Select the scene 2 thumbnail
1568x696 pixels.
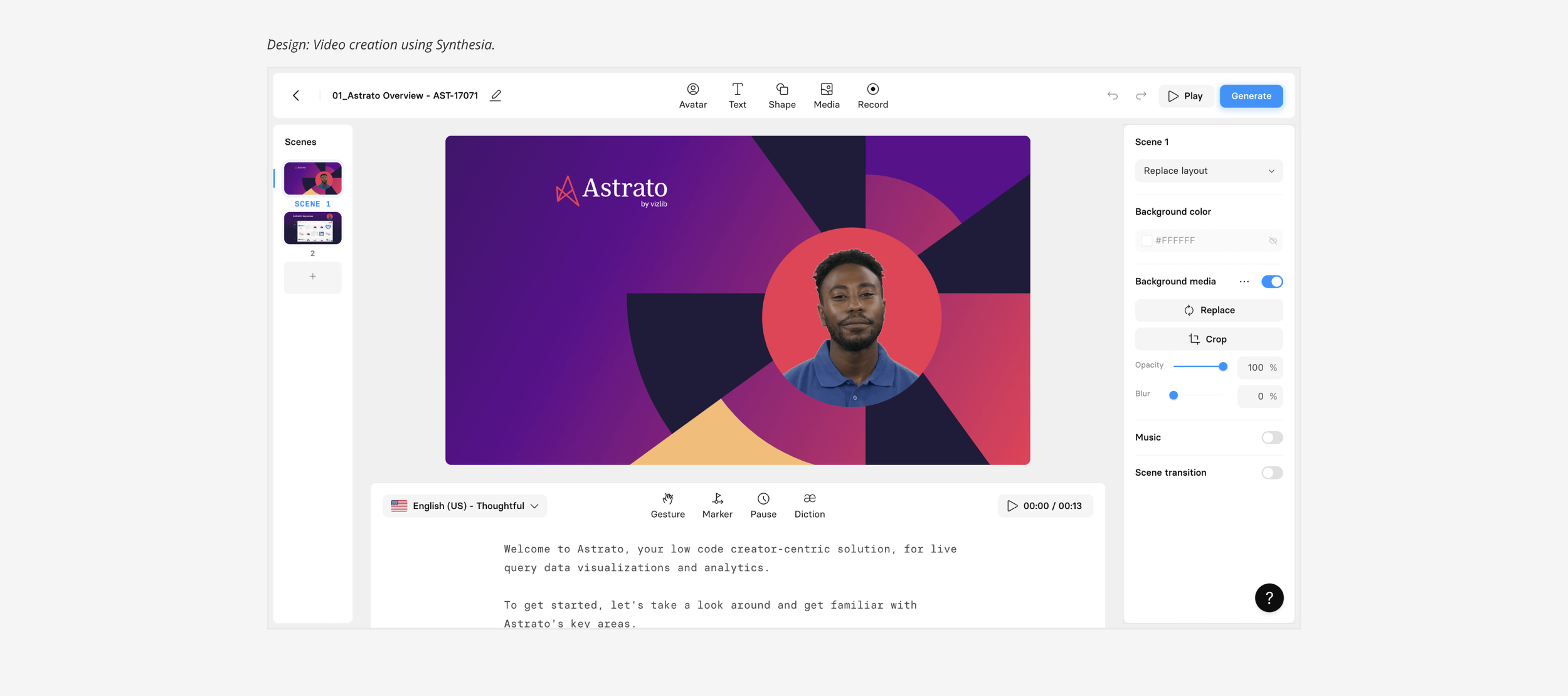(x=312, y=228)
